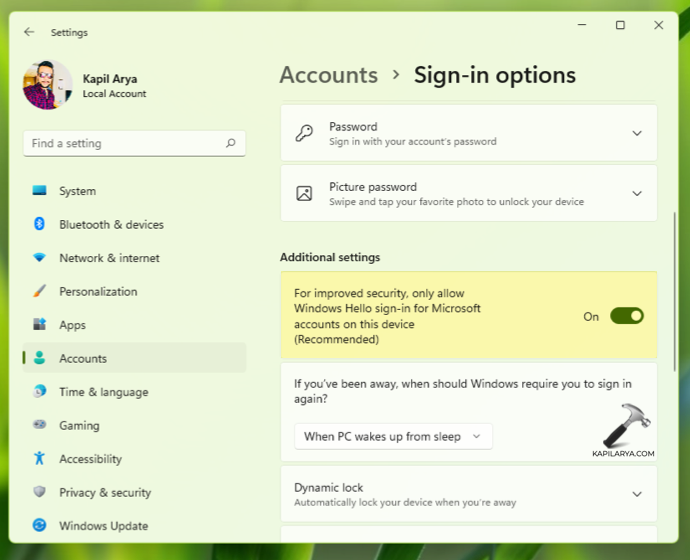Screen dimensions: 690x560
Task: Select the Bluetooth icon in sidebar
Action: 39,224
